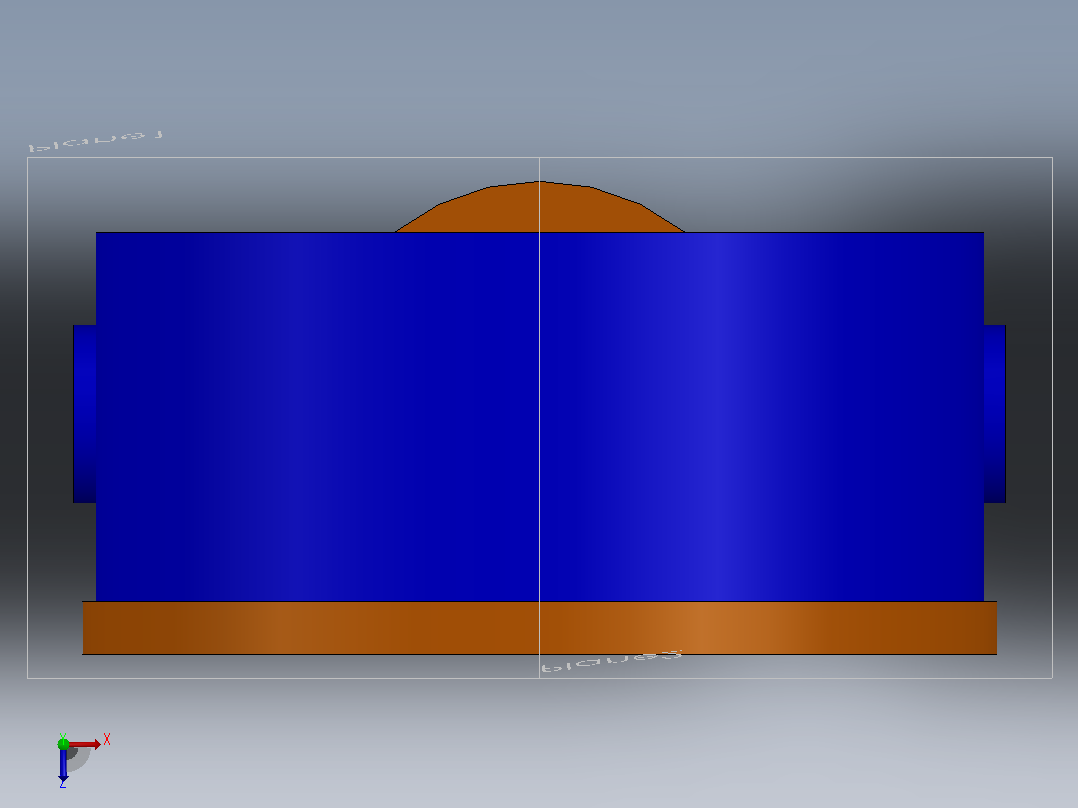Image resolution: width=1078 pixels, height=808 pixels.
Task: Click the blue Z axis arrow of the triad
Action: [63, 764]
